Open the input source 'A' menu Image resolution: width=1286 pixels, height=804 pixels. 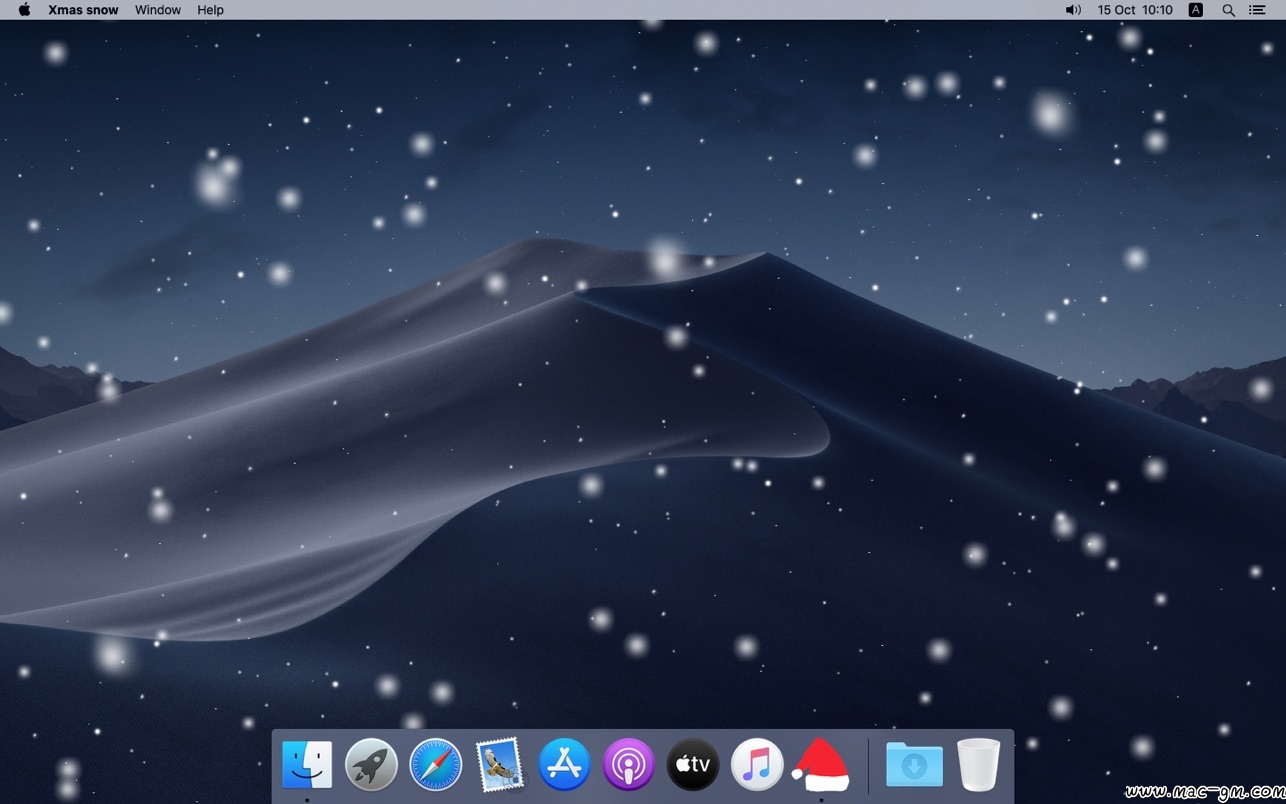coord(1196,10)
